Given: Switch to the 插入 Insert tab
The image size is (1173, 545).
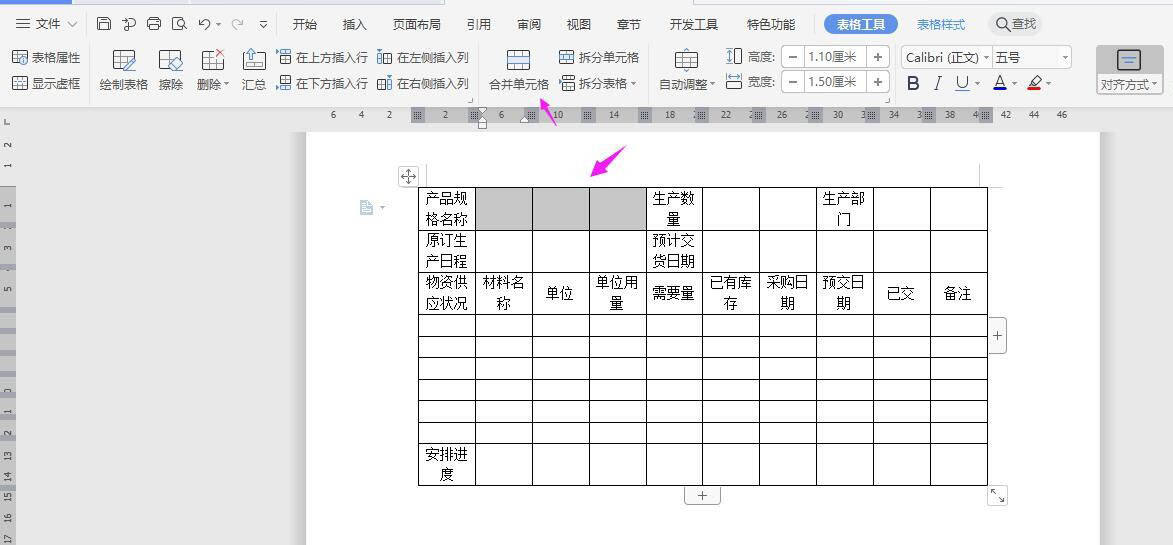Looking at the screenshot, I should 355,24.
